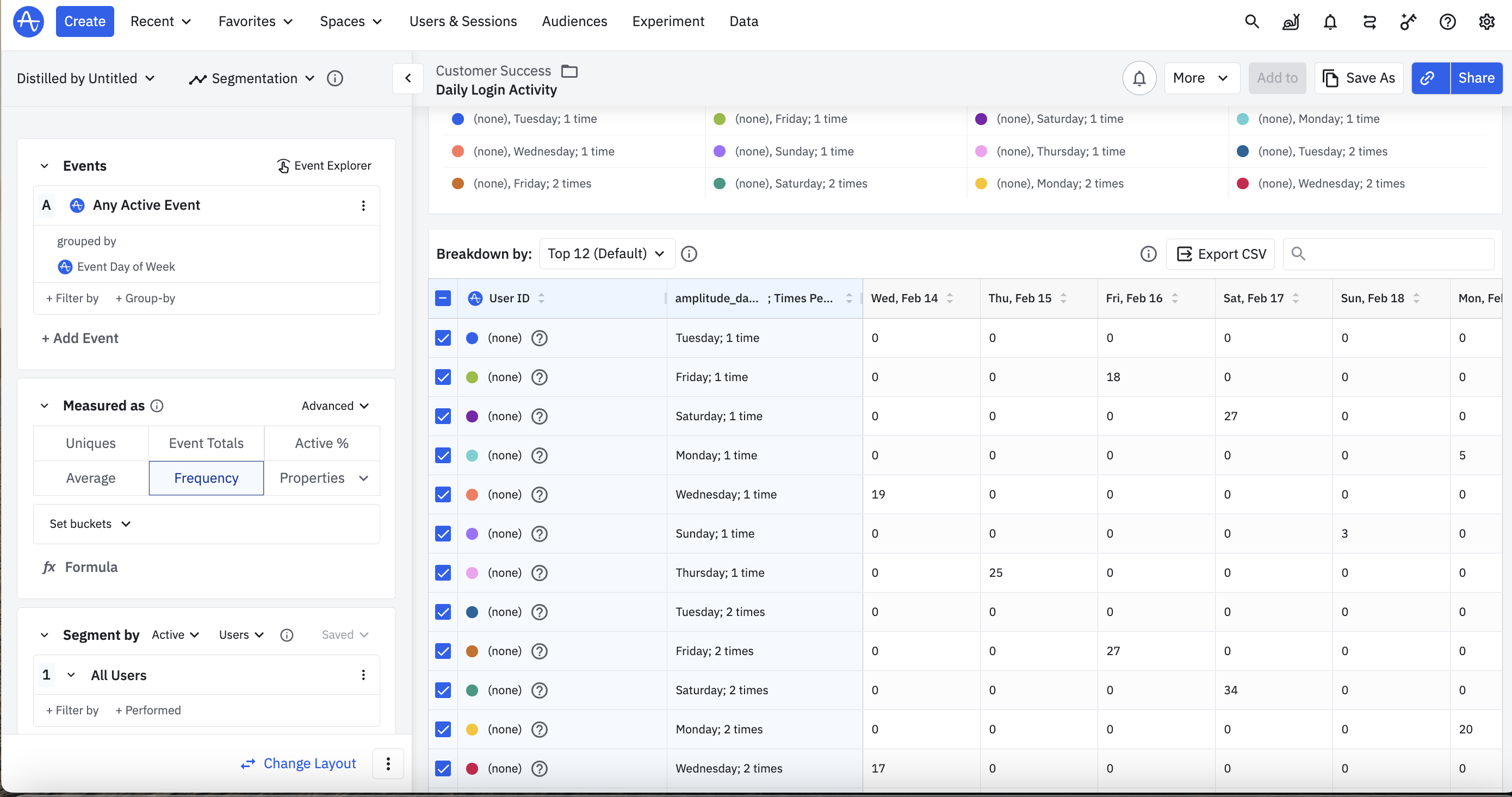Open the More dropdown menu
Viewport: 1512px width, 797px height.
pos(1201,78)
